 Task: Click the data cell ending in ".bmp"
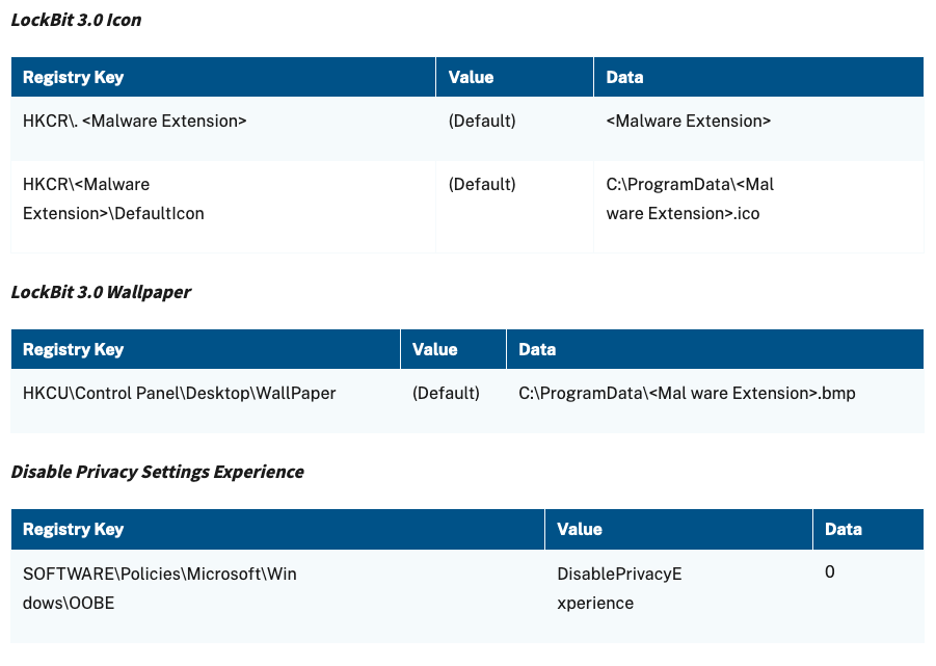pyautogui.click(x=687, y=394)
